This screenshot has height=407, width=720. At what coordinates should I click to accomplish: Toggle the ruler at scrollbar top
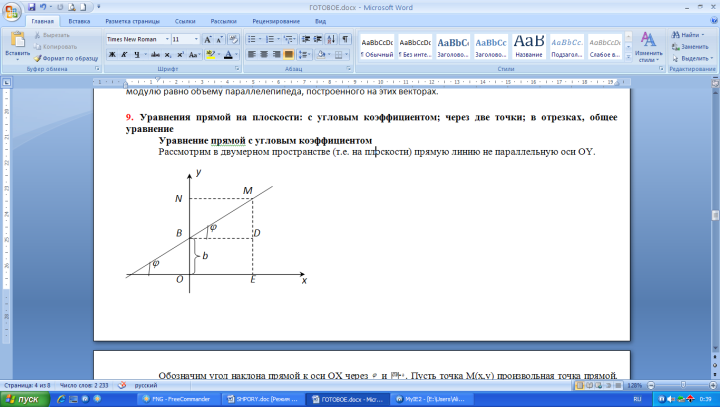point(715,83)
